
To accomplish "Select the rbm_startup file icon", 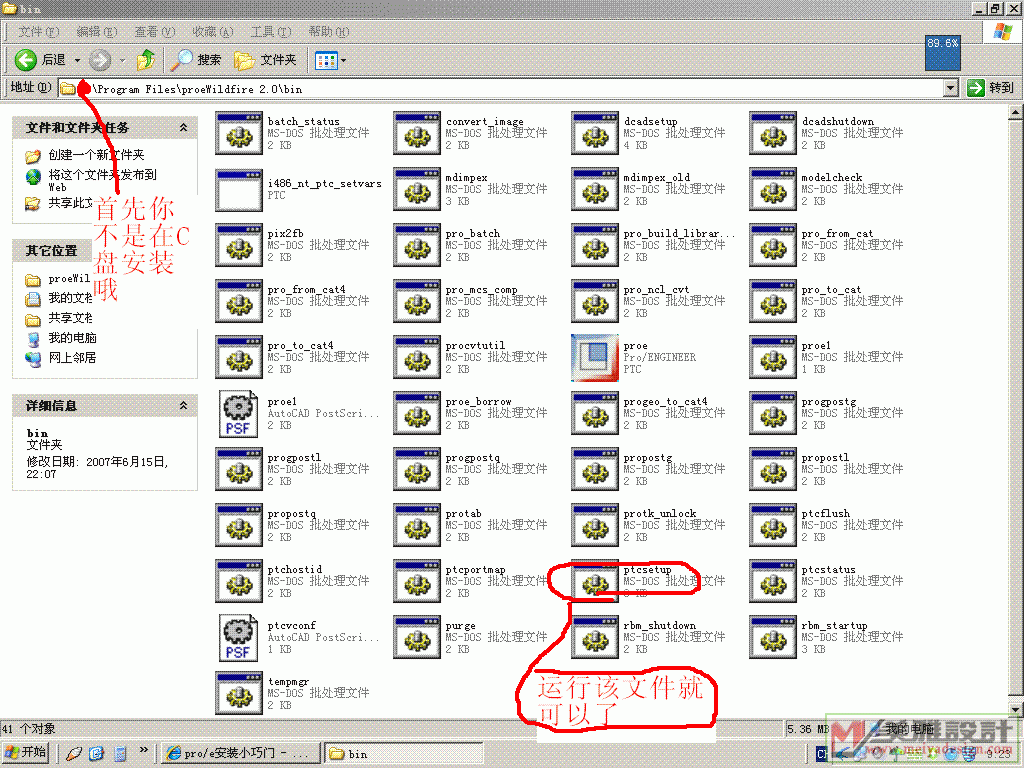I will (x=773, y=637).
